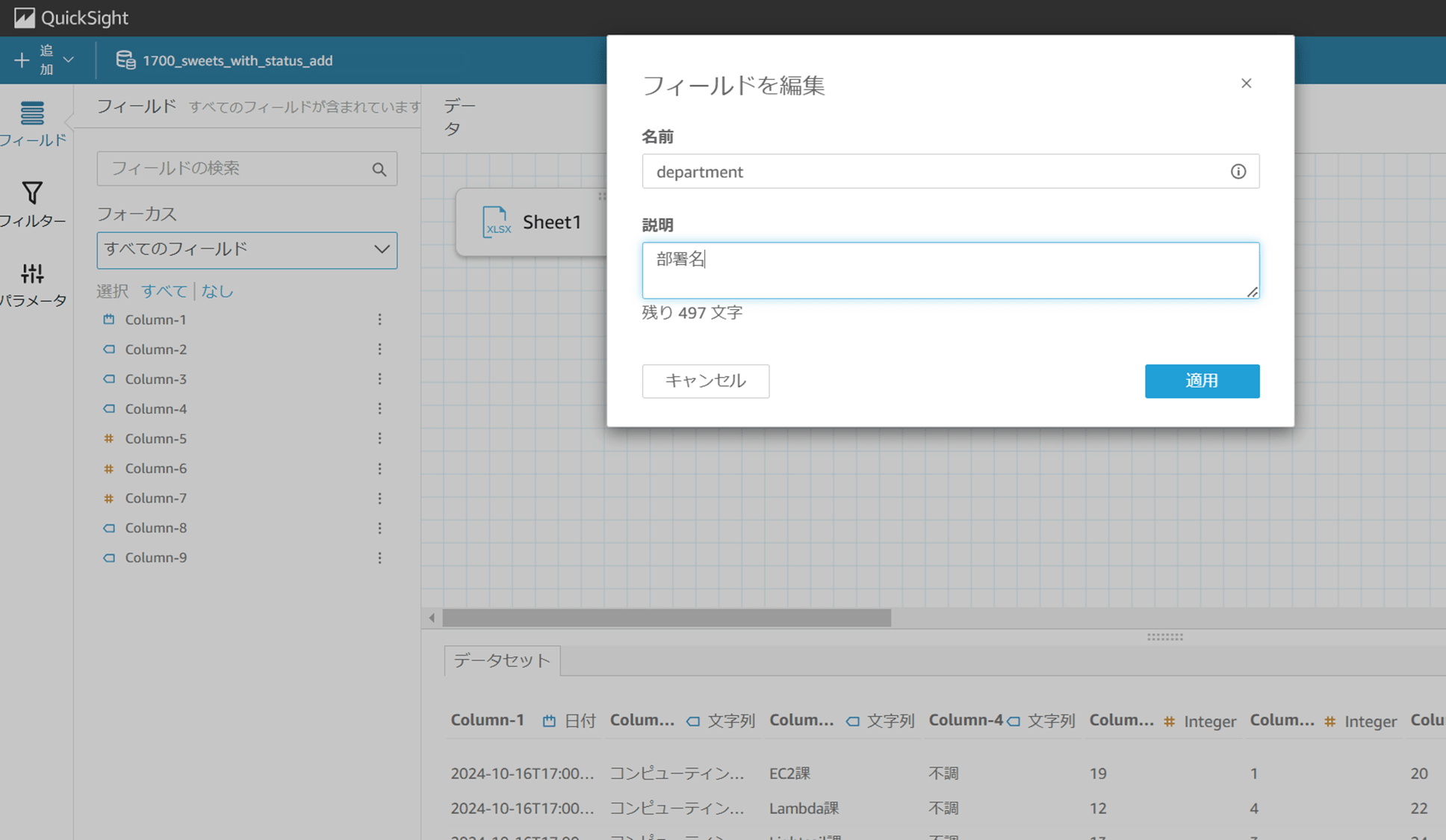Open the Column-4 options menu
Image resolution: width=1446 pixels, height=840 pixels.
pyautogui.click(x=379, y=409)
